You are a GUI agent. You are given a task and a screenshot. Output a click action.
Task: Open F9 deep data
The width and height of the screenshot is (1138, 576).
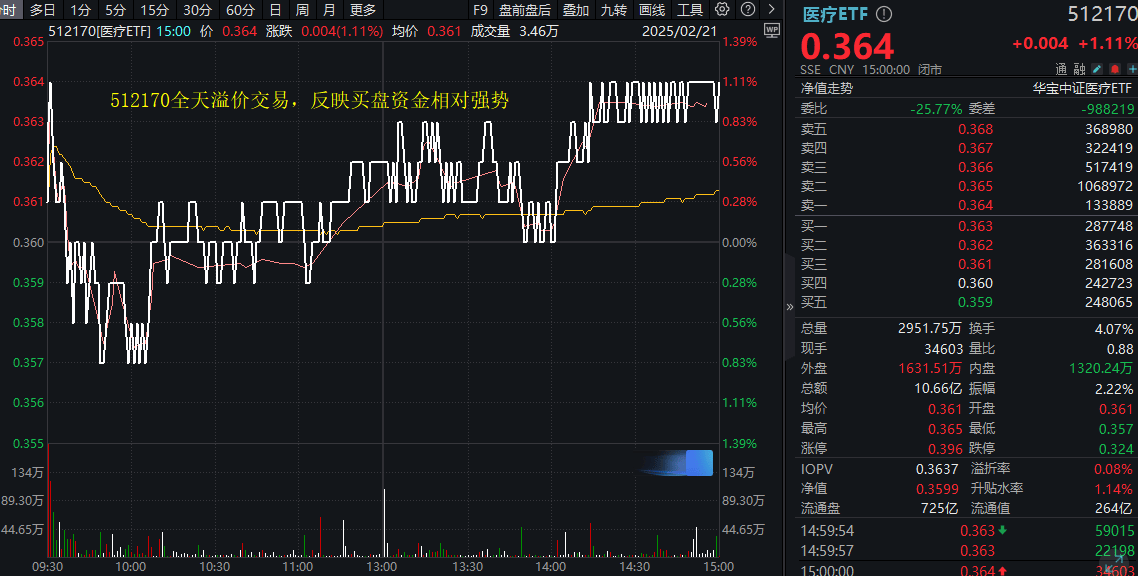480,9
